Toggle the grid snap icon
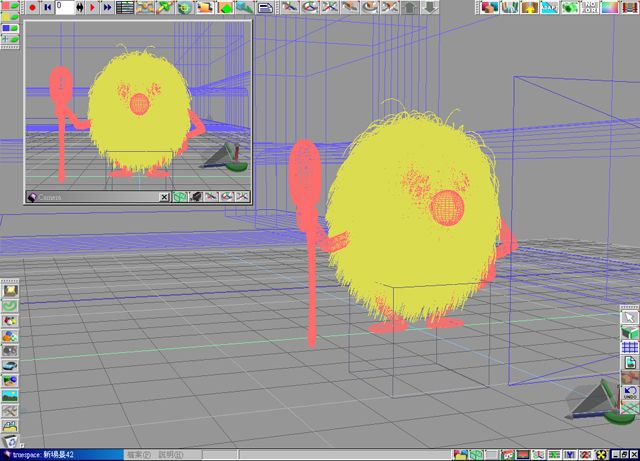640x461 pixels. 630,347
